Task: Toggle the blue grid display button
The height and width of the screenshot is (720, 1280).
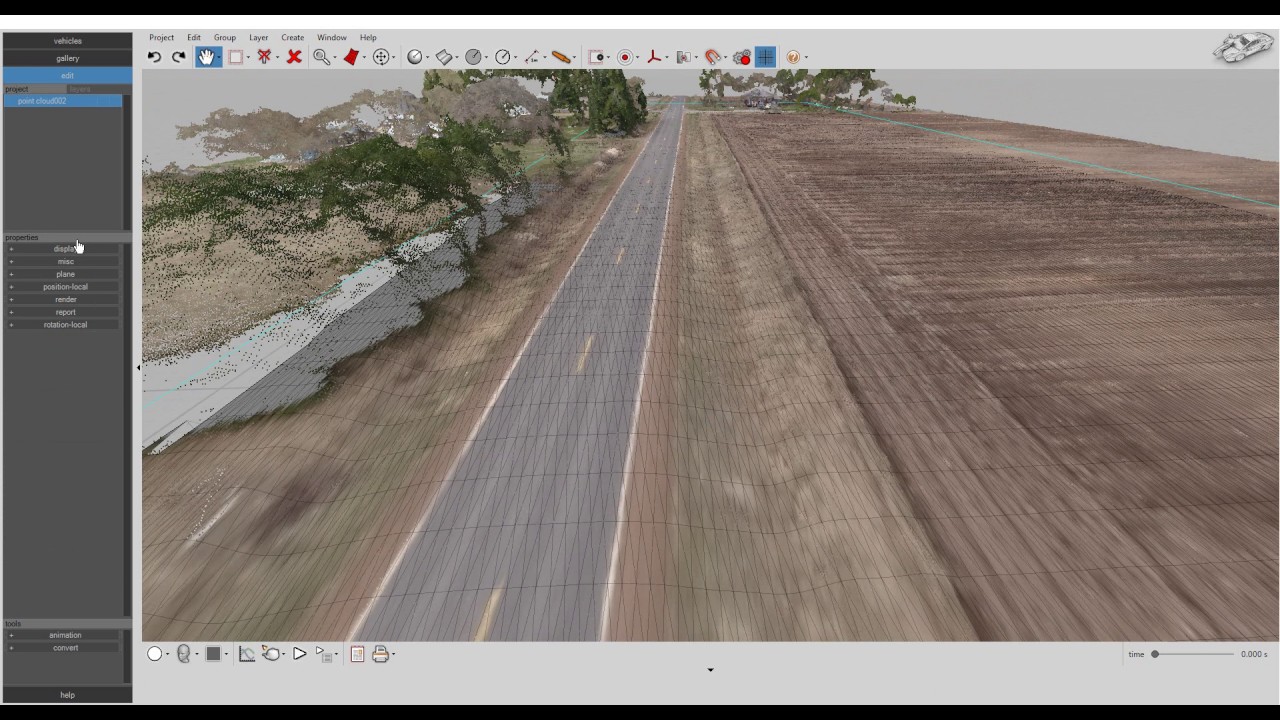Action: pos(765,57)
